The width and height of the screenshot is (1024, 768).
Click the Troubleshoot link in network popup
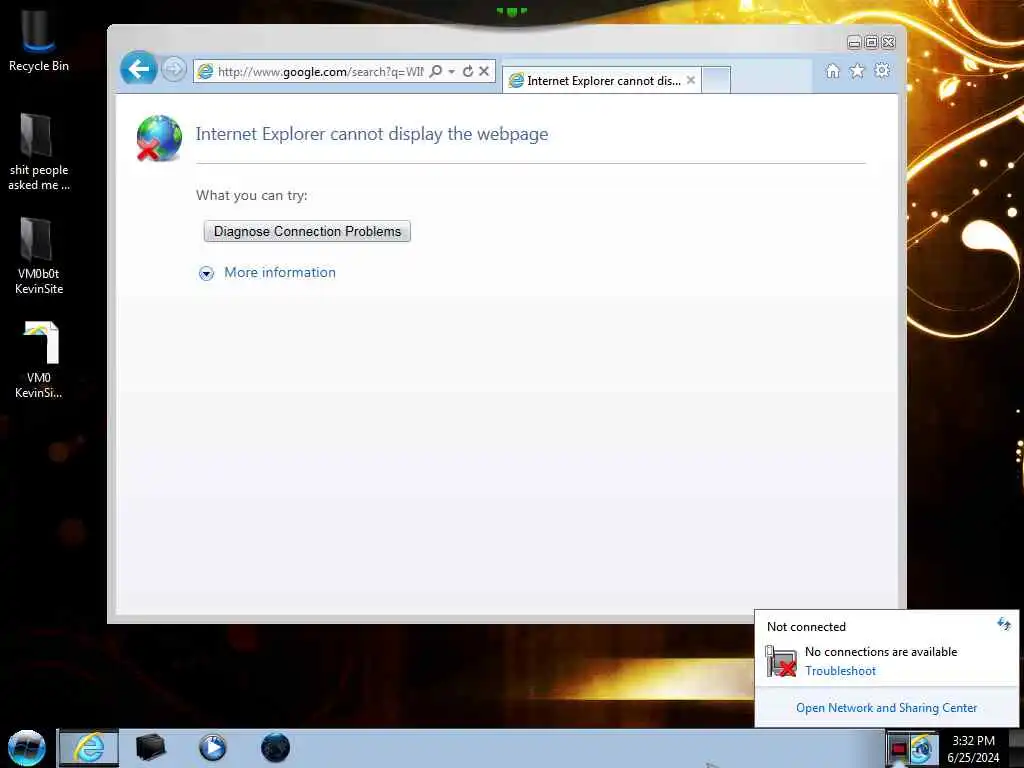click(x=840, y=671)
